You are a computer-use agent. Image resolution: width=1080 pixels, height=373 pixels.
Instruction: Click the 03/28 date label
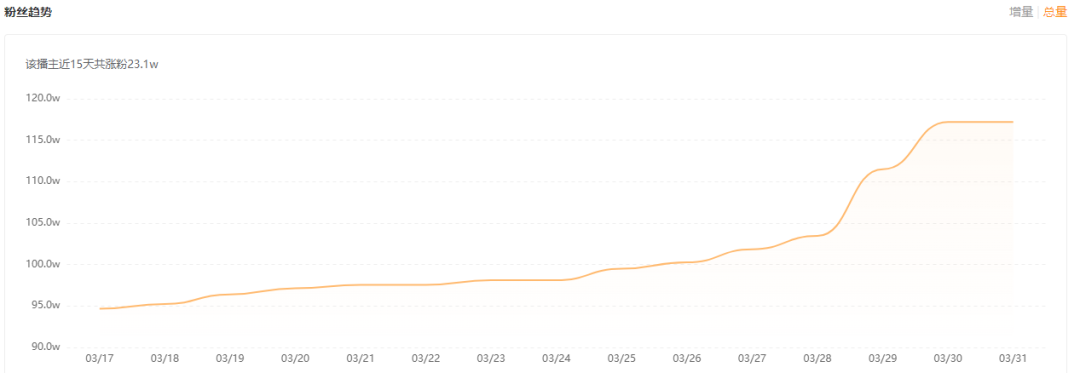pos(817,359)
